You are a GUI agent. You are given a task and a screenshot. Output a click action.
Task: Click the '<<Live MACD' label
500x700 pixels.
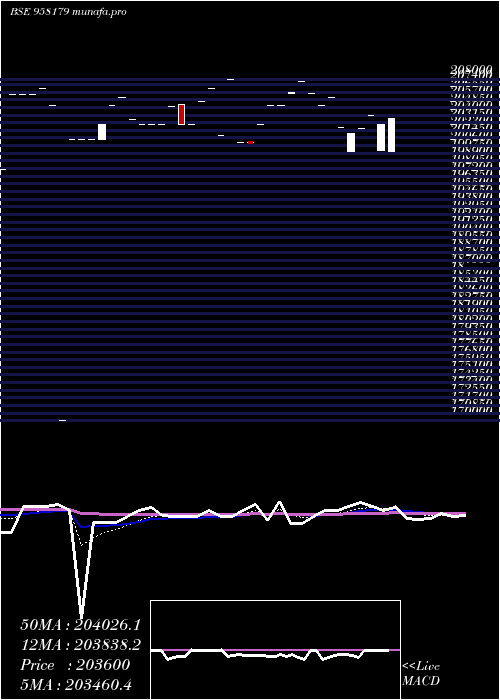click(421, 674)
